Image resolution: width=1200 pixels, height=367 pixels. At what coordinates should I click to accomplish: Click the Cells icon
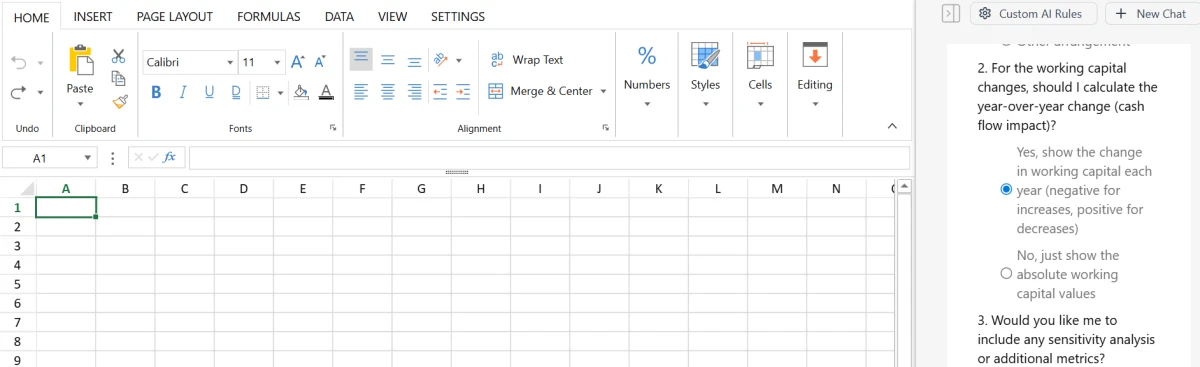coord(760,56)
